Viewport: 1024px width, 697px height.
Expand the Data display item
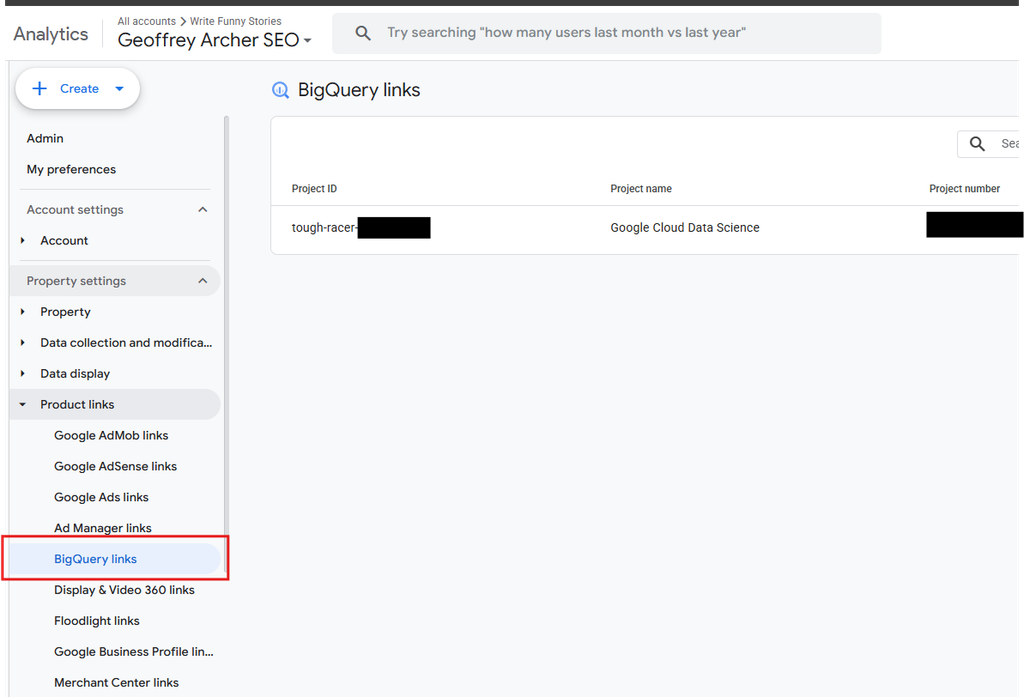[x=23, y=374]
